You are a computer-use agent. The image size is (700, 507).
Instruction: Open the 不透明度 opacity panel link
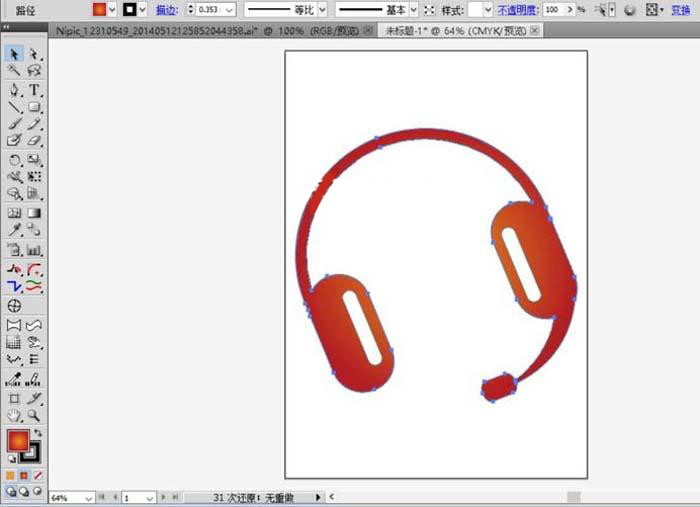[x=518, y=10]
